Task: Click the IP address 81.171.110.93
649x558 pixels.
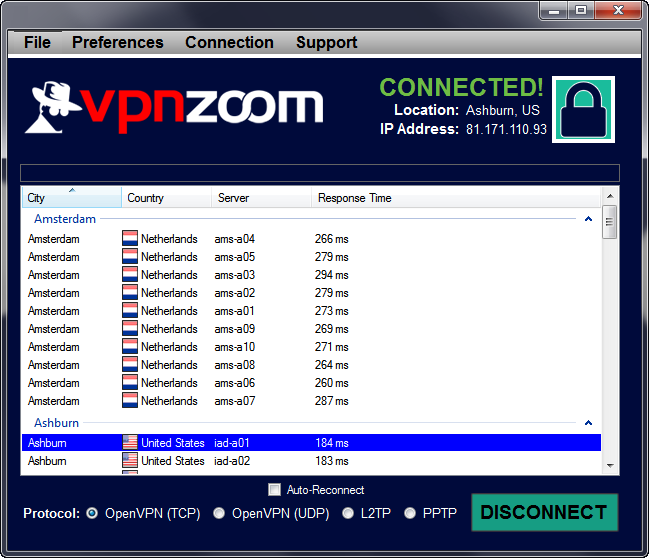Action: [x=506, y=129]
